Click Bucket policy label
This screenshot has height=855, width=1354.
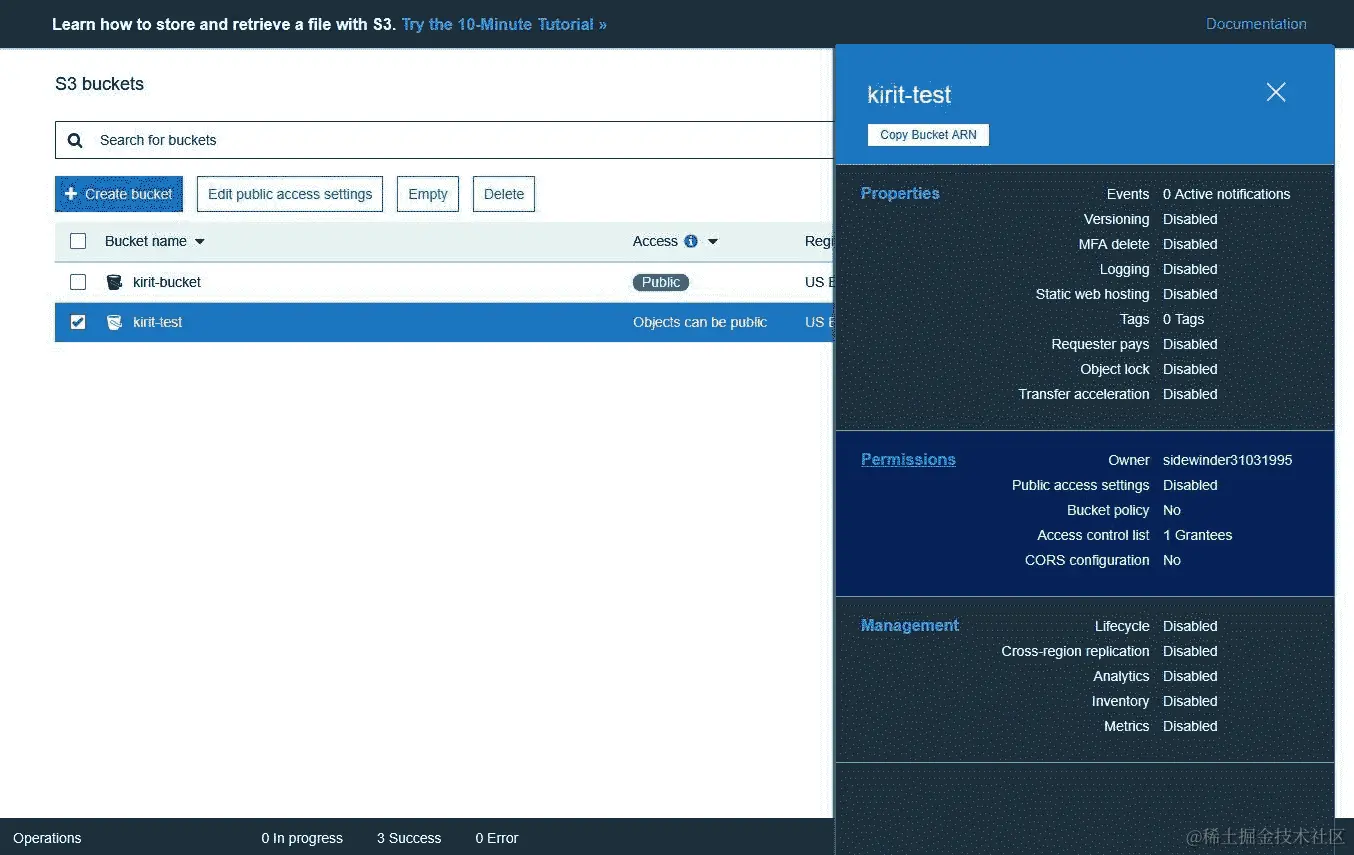[x=1108, y=510]
